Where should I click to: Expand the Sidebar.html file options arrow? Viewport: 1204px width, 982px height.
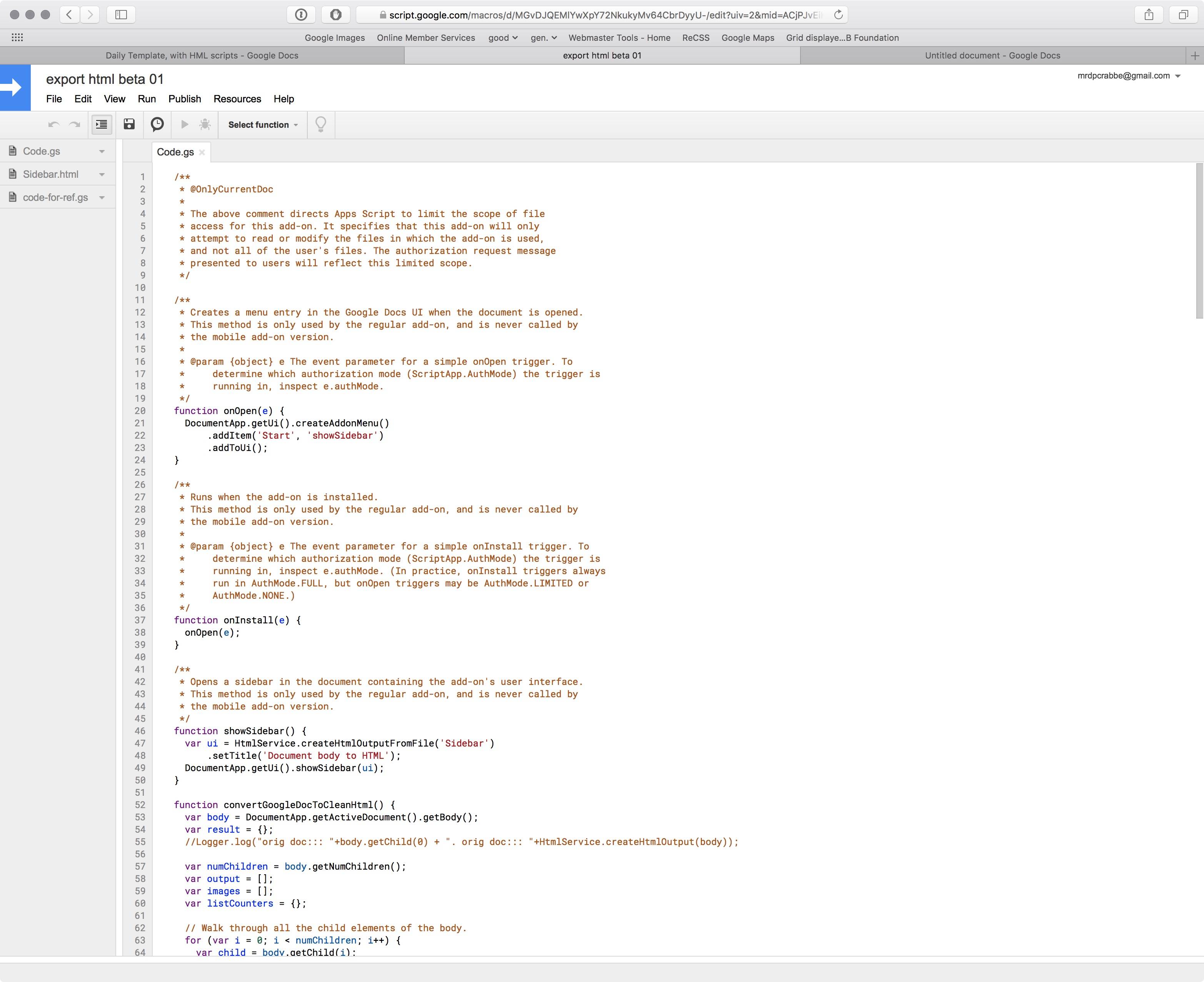pyautogui.click(x=102, y=175)
